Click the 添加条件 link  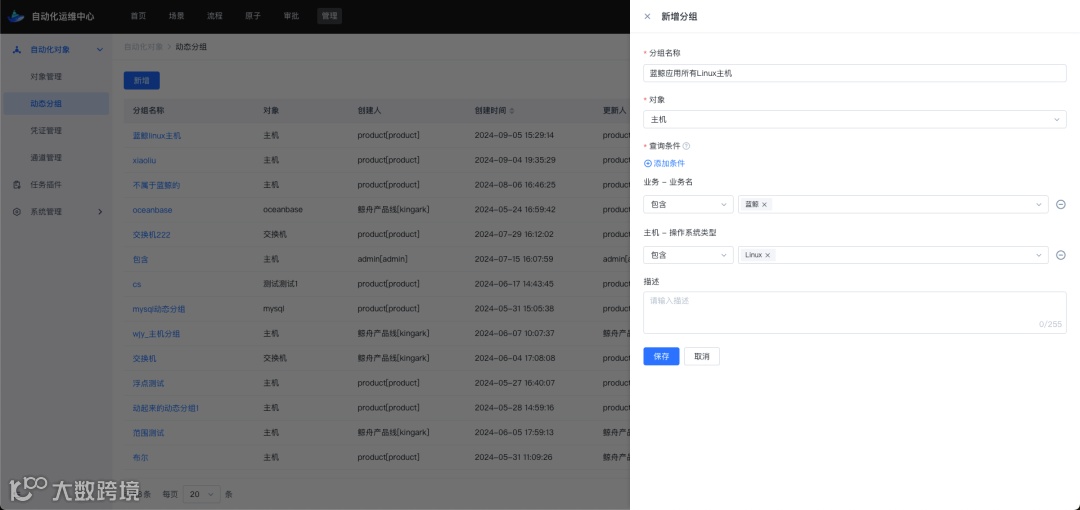point(664,163)
